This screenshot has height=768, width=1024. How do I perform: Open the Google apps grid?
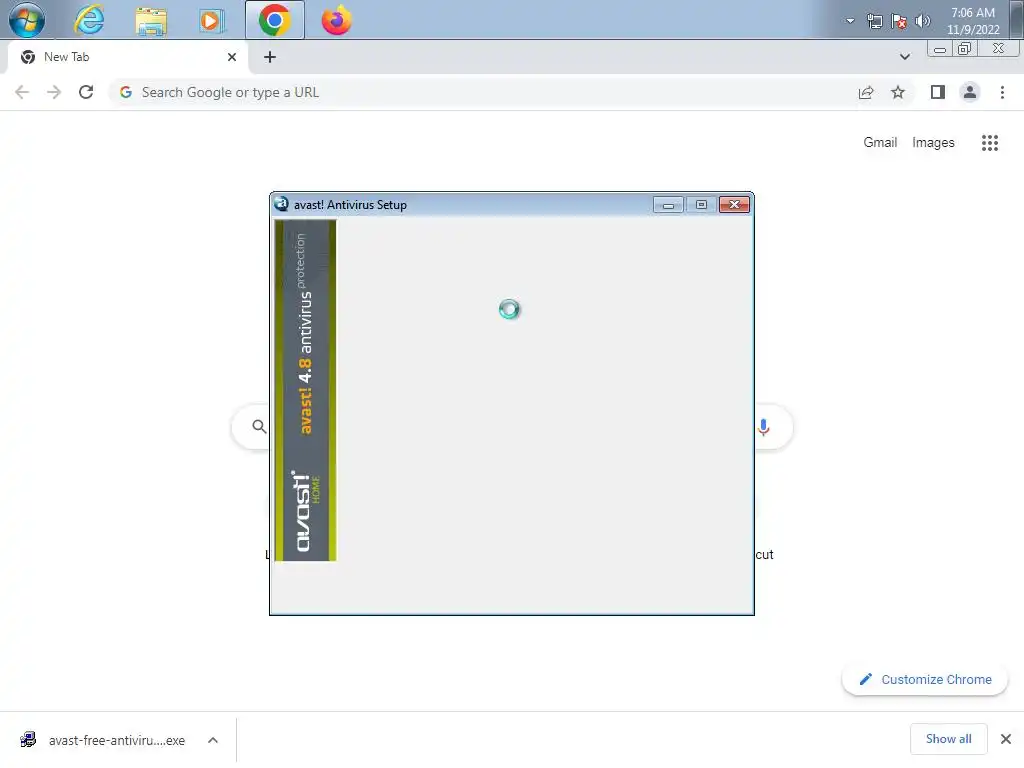(x=989, y=143)
